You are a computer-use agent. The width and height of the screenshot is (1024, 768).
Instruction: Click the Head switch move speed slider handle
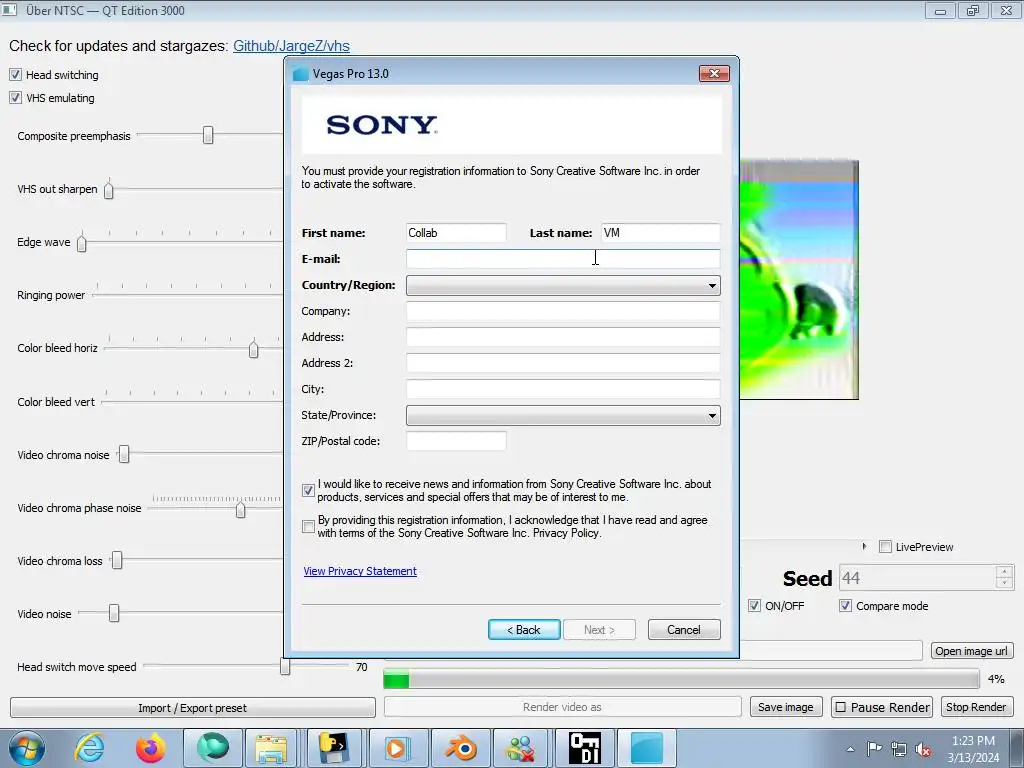click(285, 665)
